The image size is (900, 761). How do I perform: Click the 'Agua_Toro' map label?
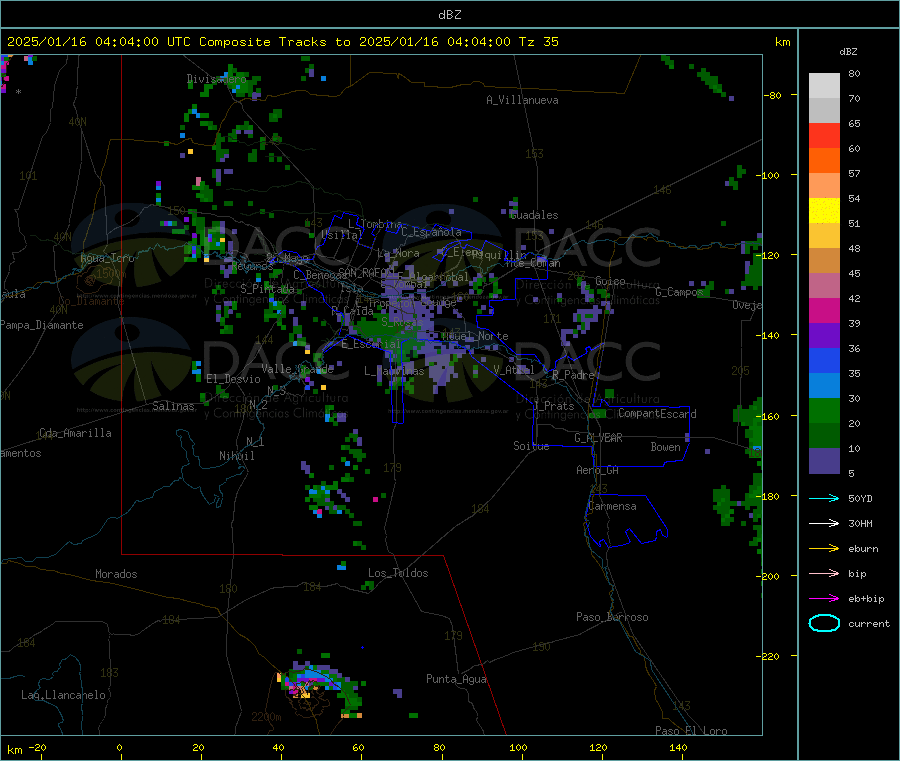pyautogui.click(x=107, y=258)
